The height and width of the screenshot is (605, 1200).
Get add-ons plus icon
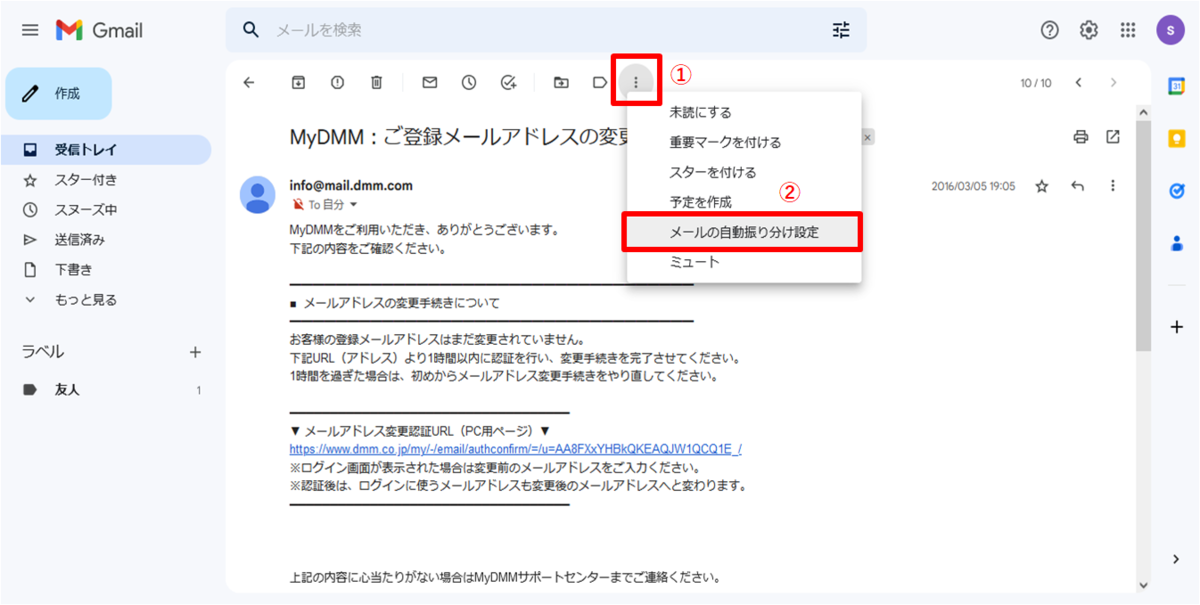pos(1177,327)
